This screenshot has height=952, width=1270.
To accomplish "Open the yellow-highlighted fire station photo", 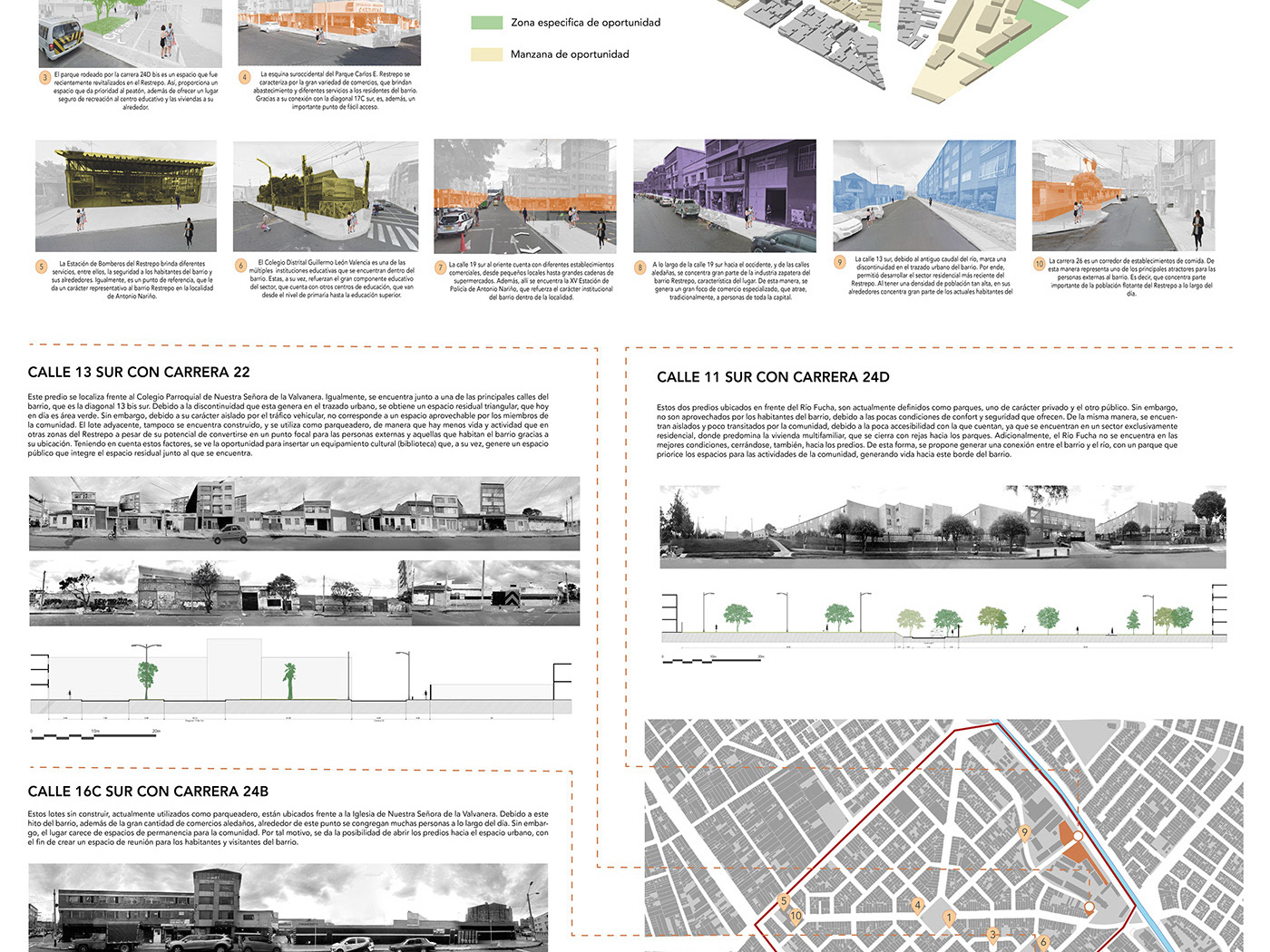I will [126, 196].
